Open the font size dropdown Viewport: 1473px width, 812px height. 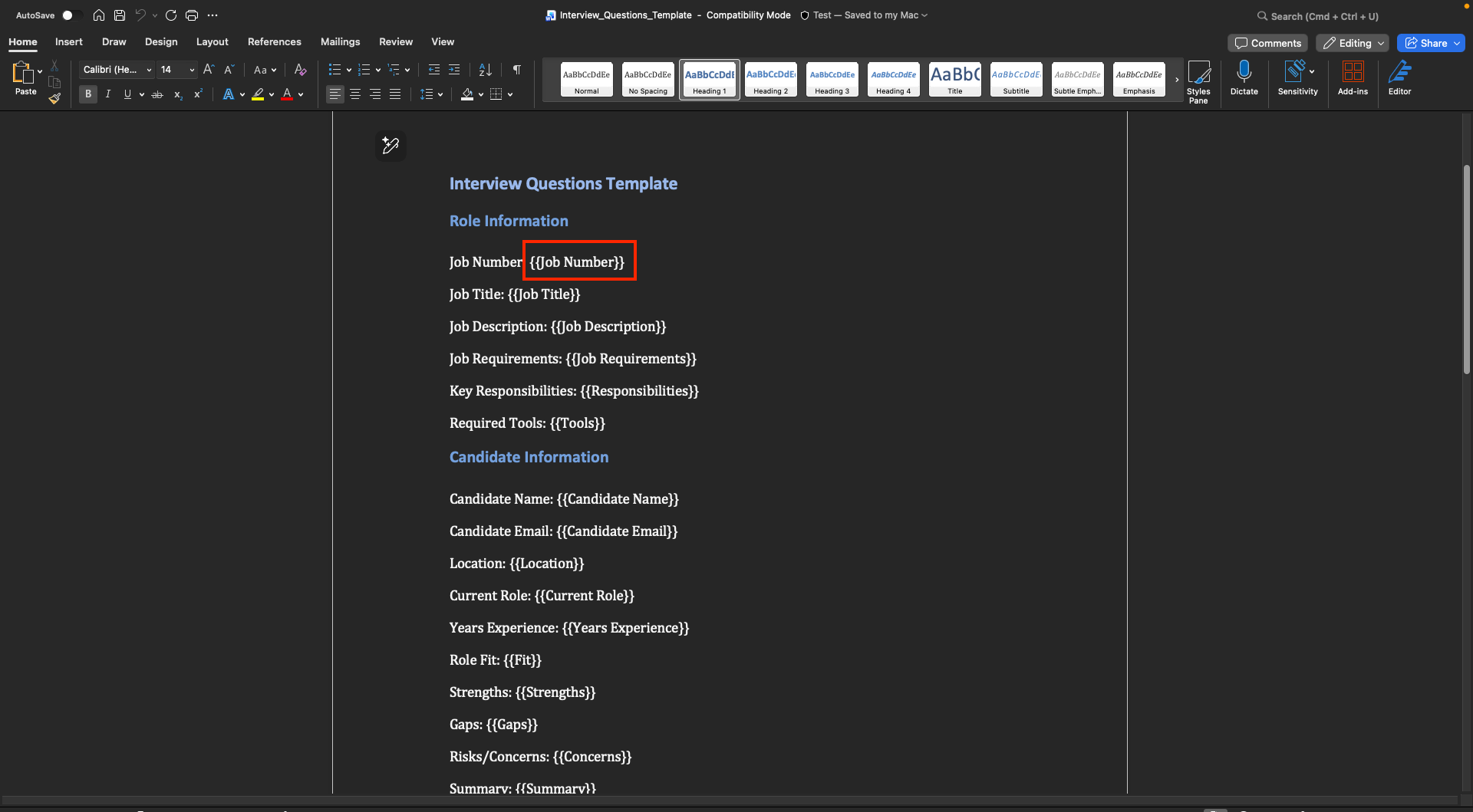(x=192, y=70)
